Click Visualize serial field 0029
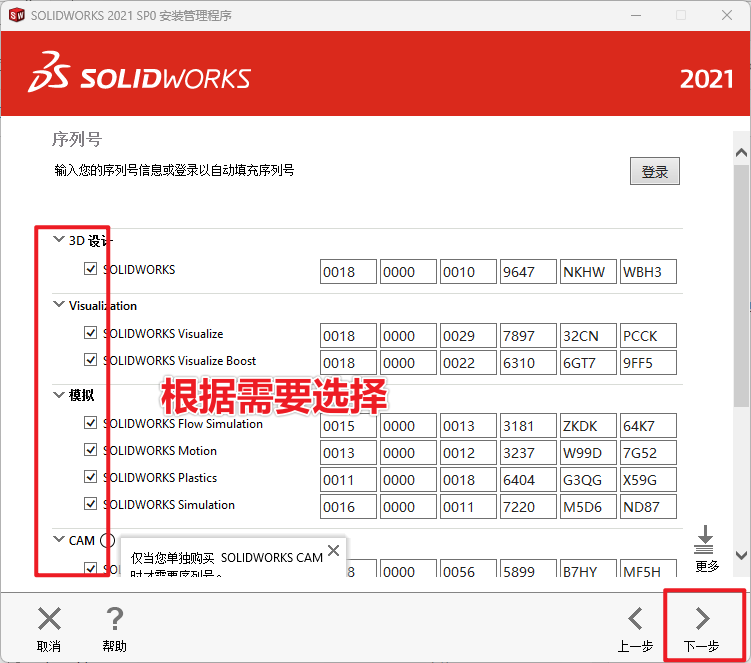The height and width of the screenshot is (663, 751). pyautogui.click(x=468, y=335)
